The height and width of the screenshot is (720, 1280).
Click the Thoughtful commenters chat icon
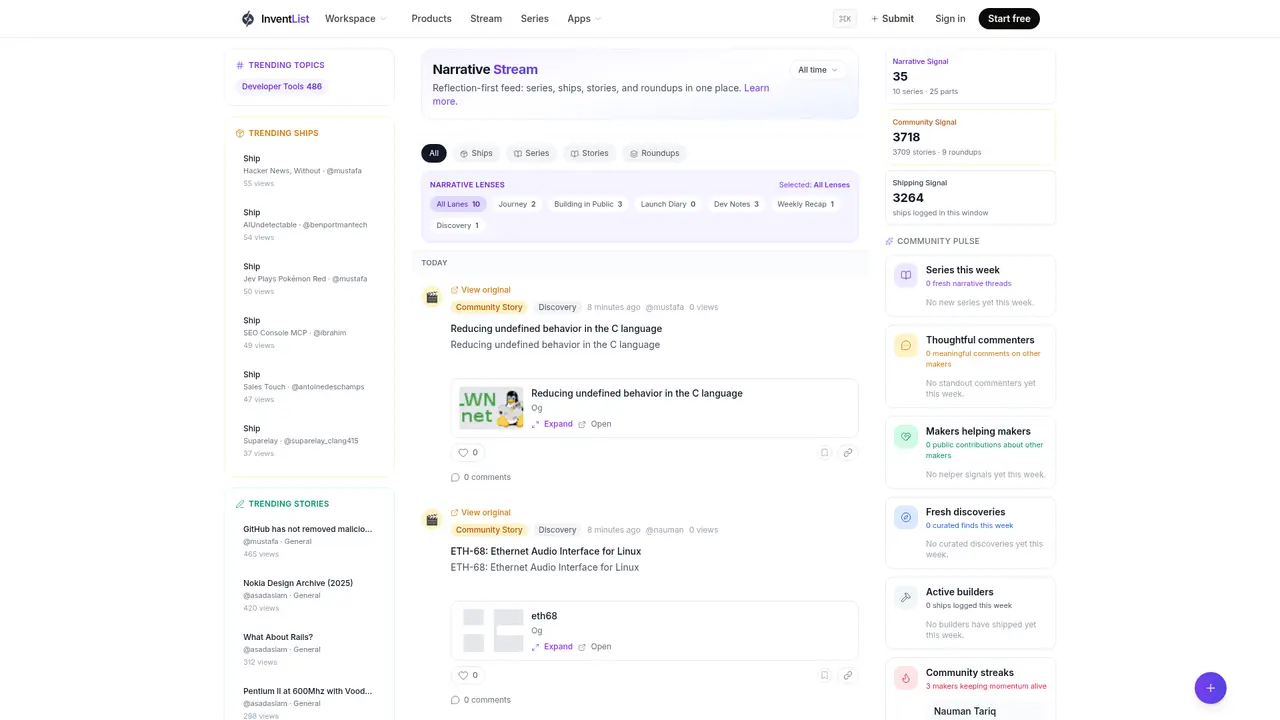[906, 345]
